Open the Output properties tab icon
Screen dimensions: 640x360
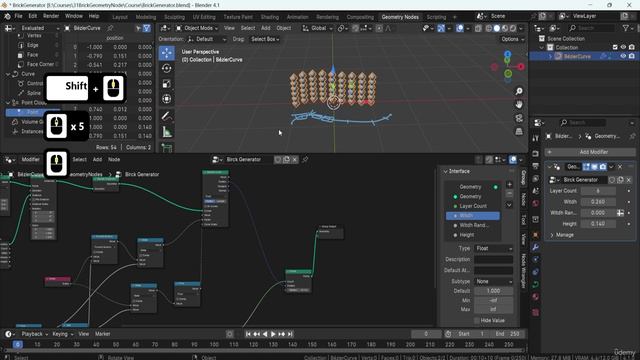(536, 166)
